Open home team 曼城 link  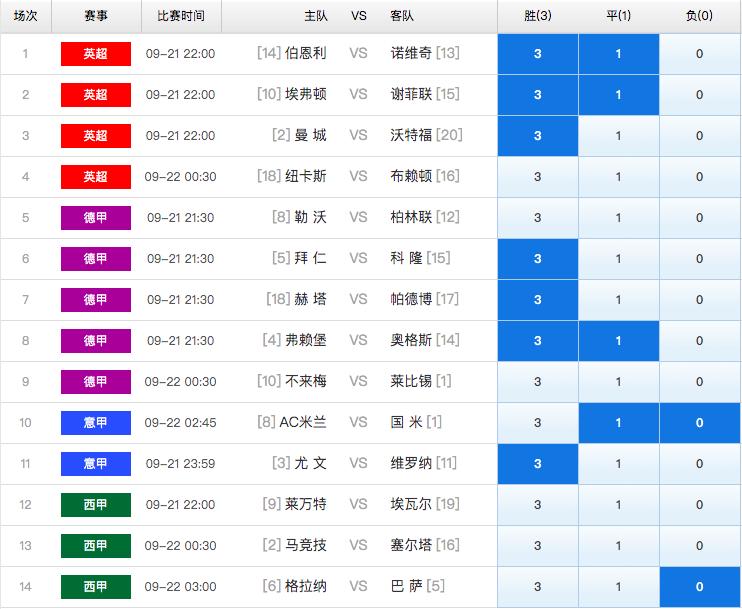(310, 135)
